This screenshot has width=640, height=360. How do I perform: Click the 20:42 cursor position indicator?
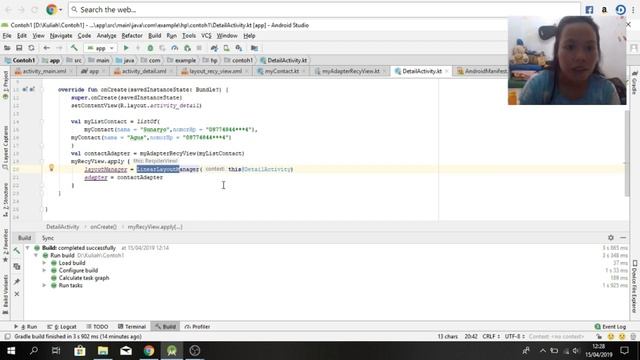[471, 336]
